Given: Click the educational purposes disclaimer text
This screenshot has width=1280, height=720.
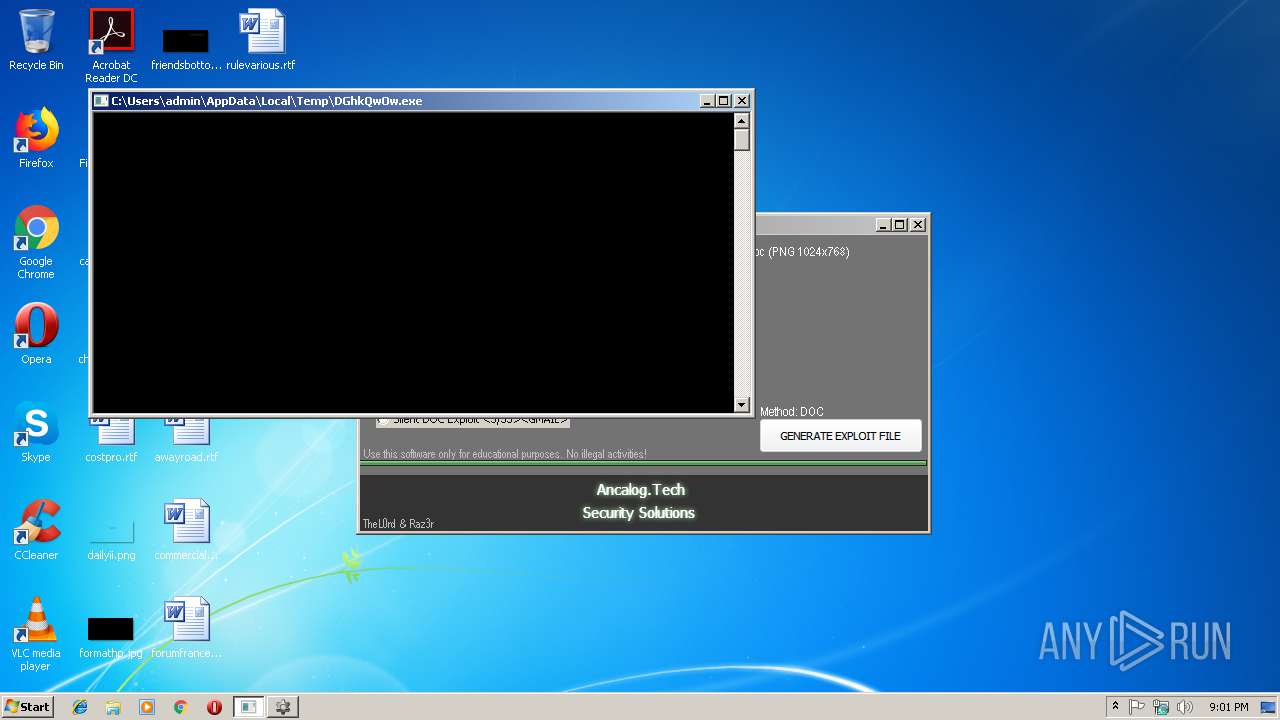Looking at the screenshot, I should [505, 454].
